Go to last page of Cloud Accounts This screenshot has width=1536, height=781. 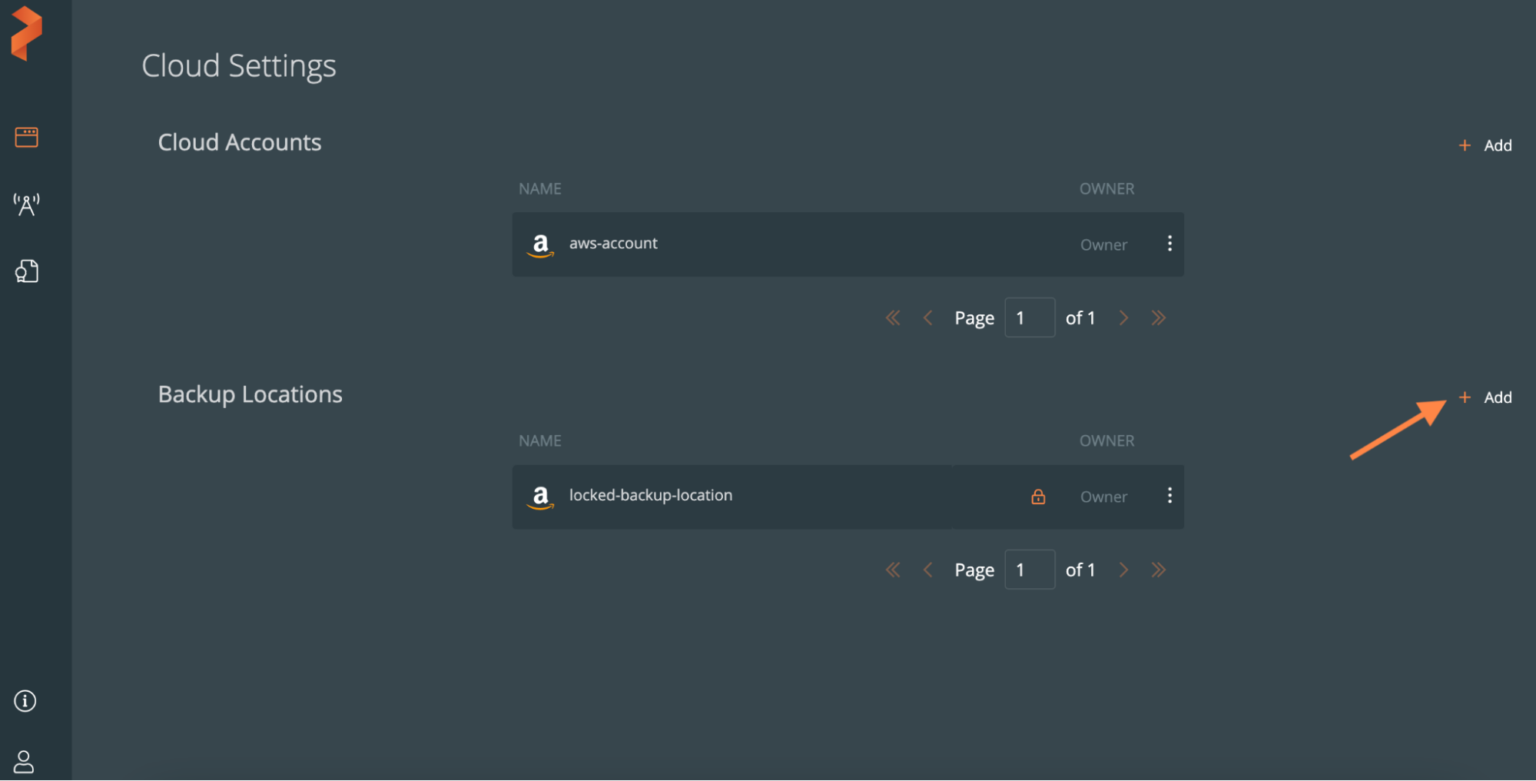1158,318
